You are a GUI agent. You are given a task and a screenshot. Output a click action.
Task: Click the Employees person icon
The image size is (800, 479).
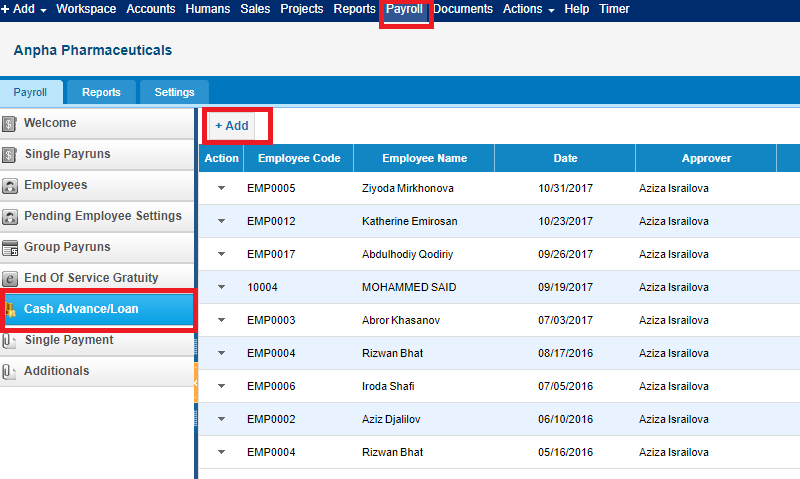pyautogui.click(x=10, y=186)
